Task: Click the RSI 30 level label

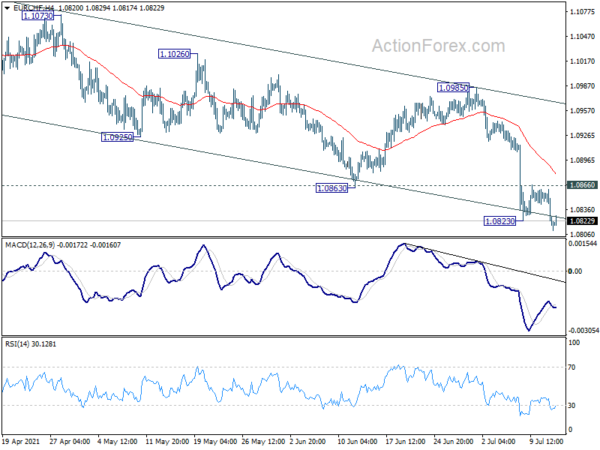Action: (572, 405)
